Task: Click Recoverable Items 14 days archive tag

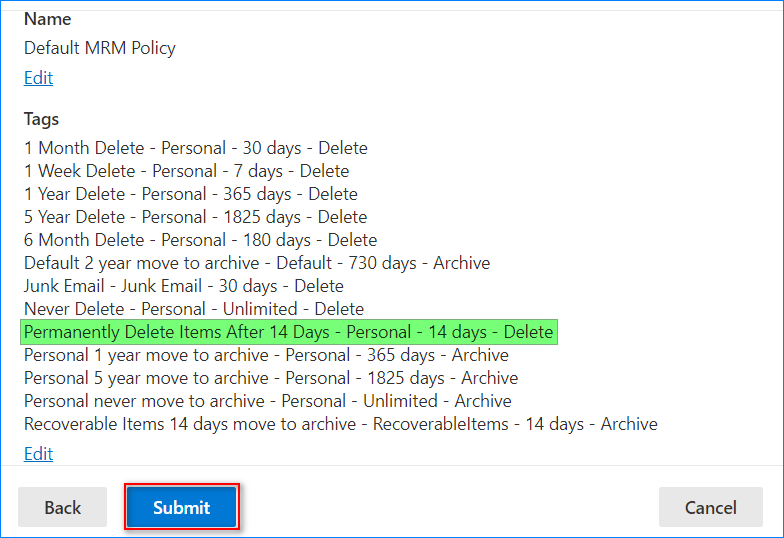Action: point(341,424)
